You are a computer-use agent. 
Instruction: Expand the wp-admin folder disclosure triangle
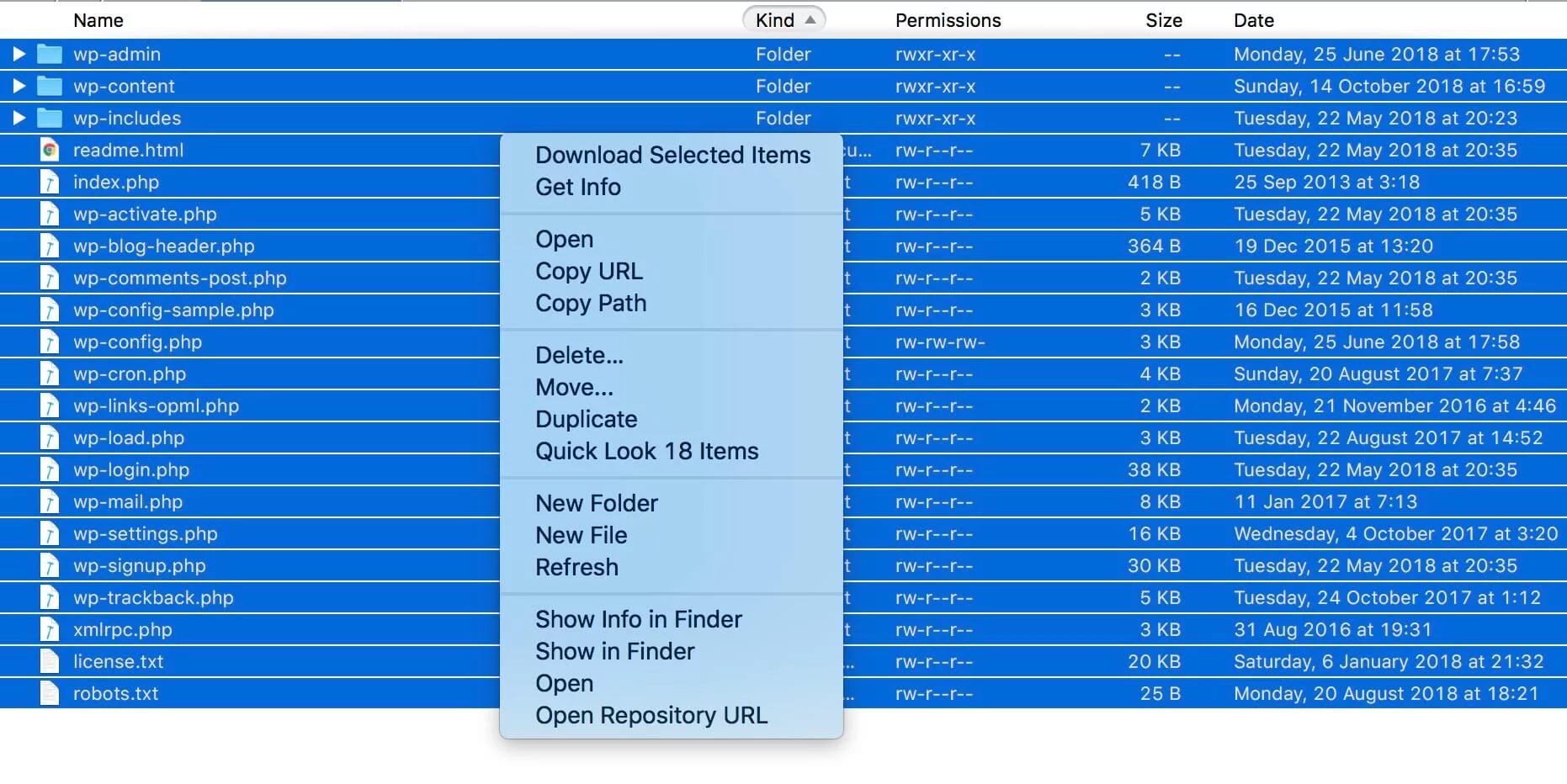[x=19, y=55]
